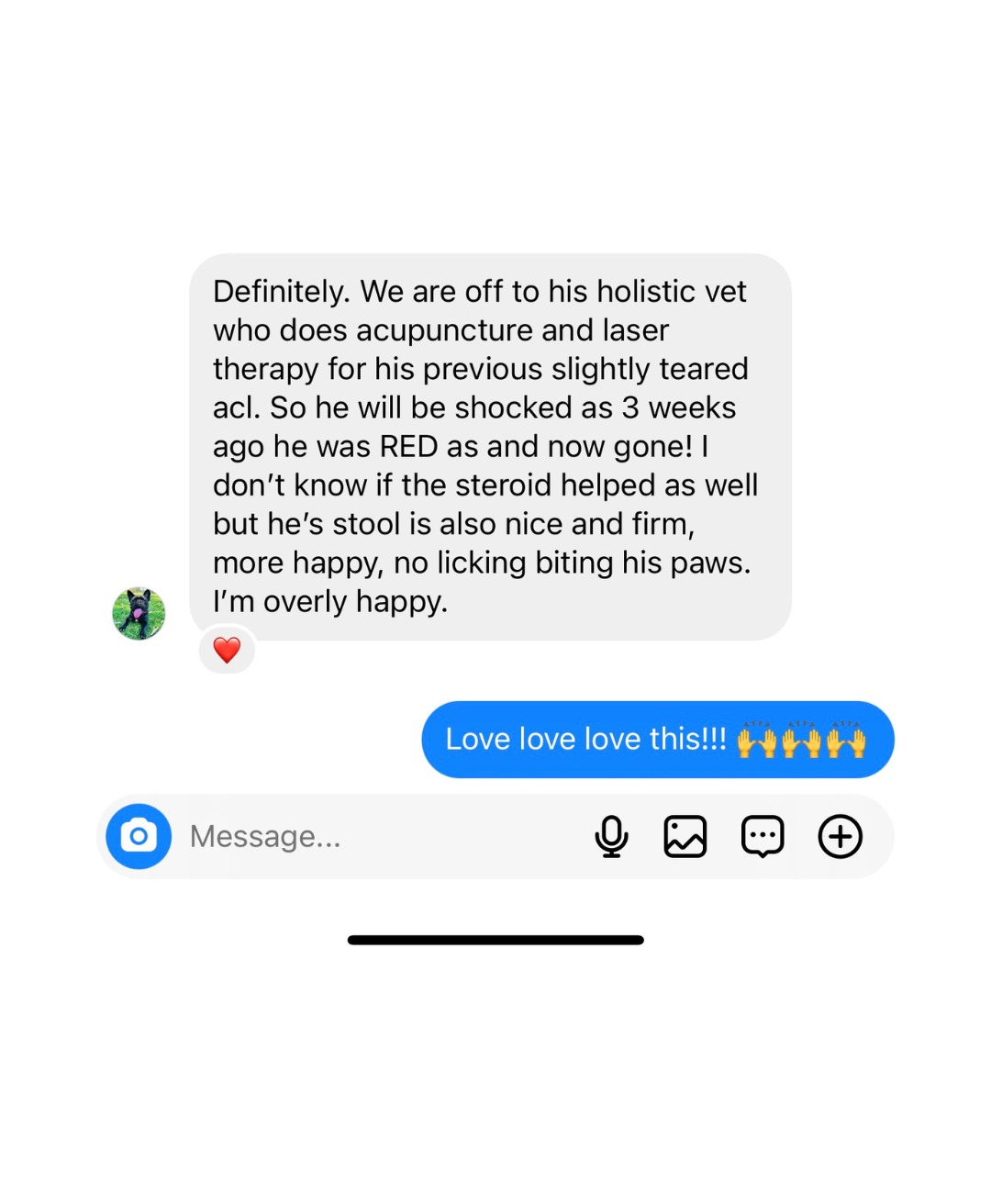Open the sticker speech-bubble icon
Viewport: 991px width, 1204px height.
point(763,836)
